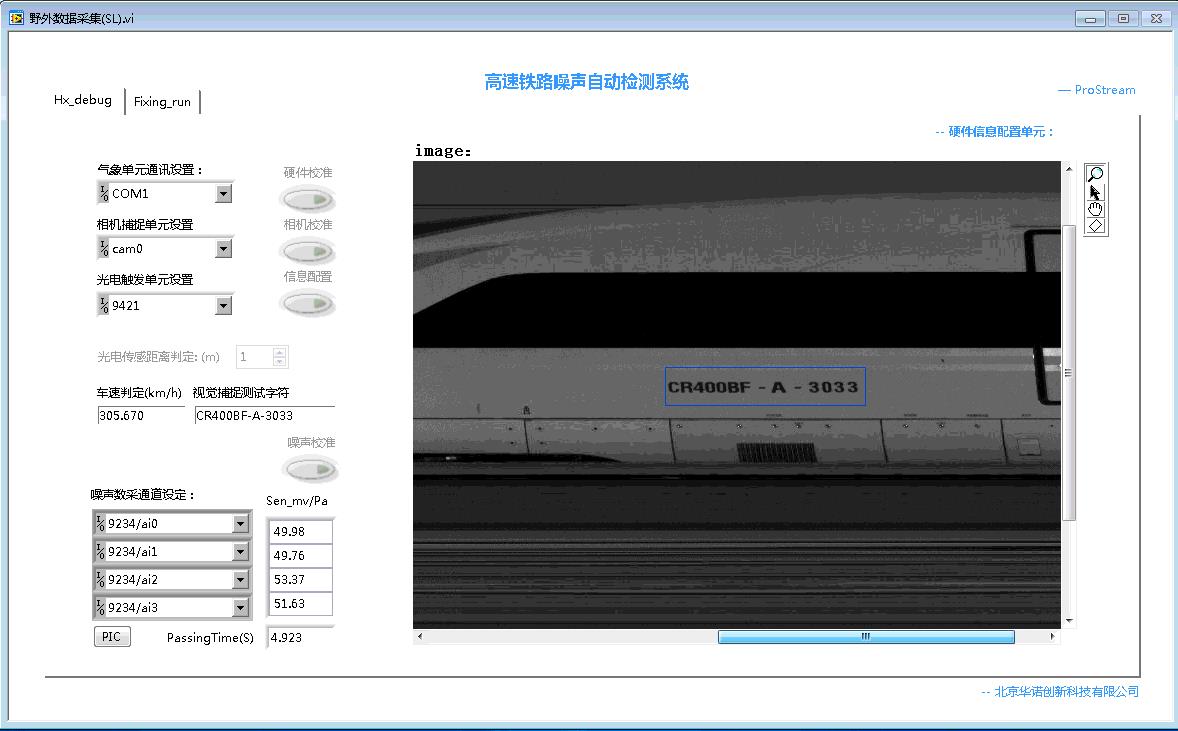Click the 车速判定 field showing 305.670

141,415
